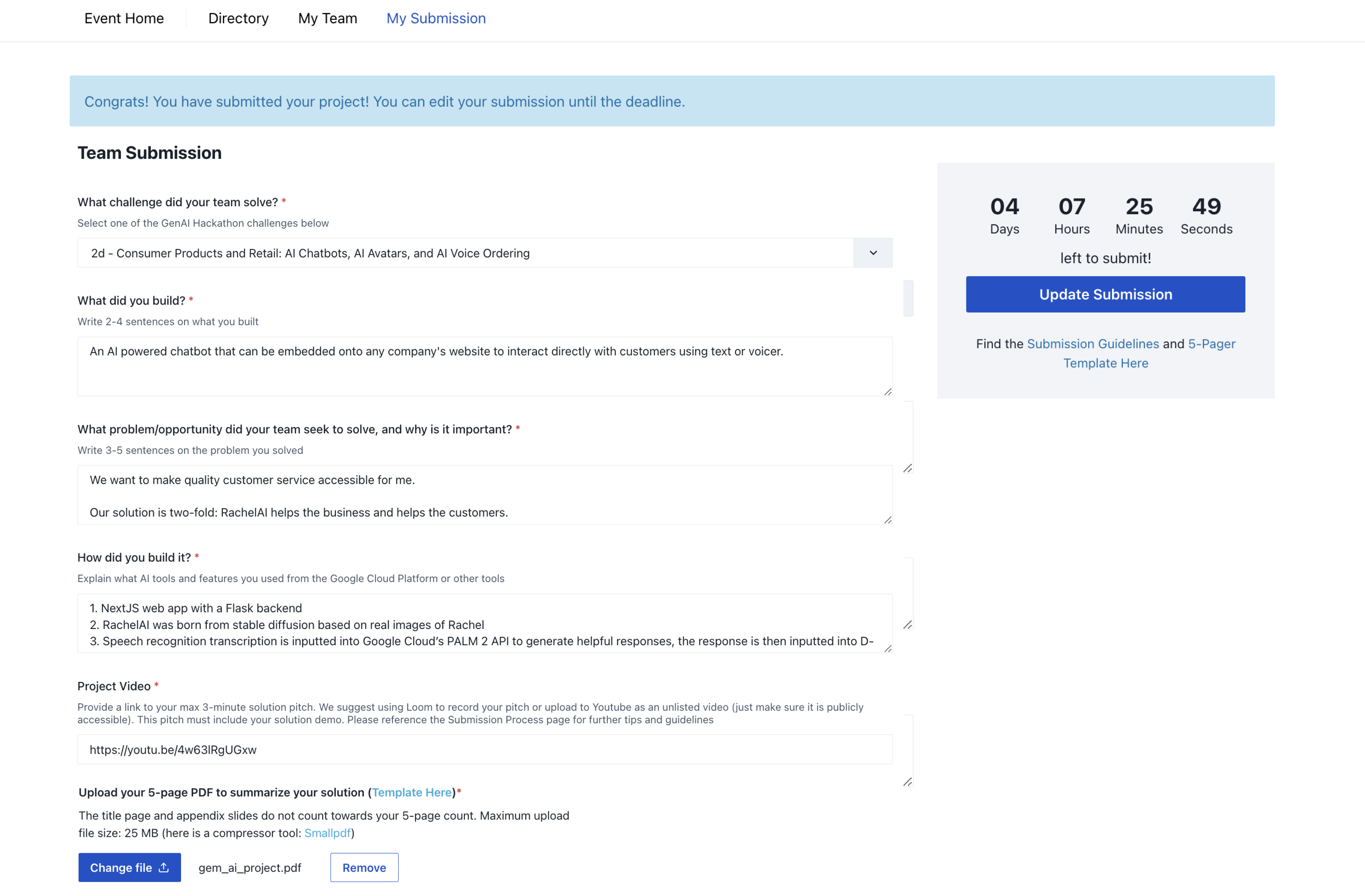Switch to the Event Home tab
Screen dimensions: 1365x896
[124, 18]
